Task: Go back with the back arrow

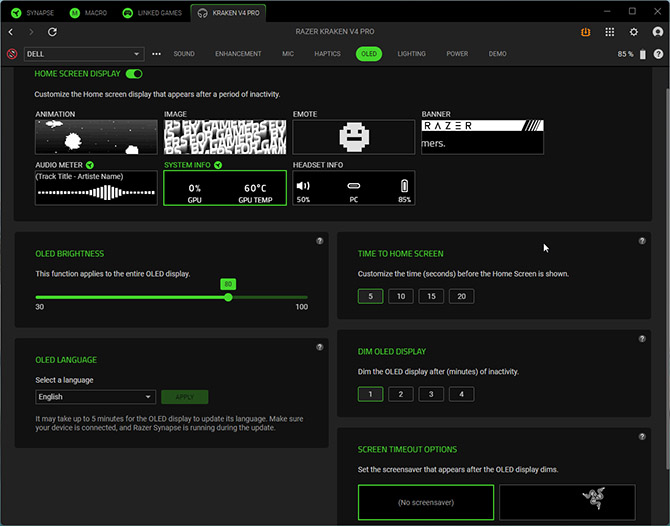Action: click(x=11, y=32)
